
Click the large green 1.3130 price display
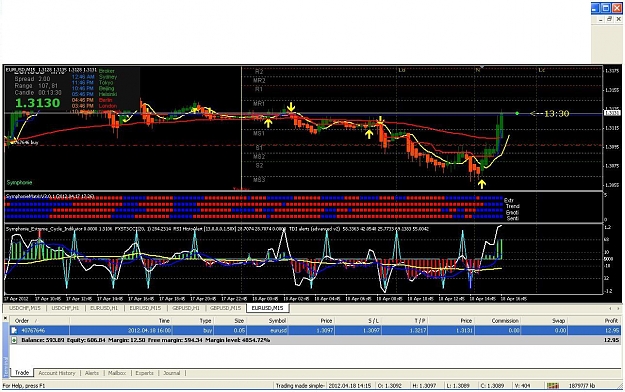pyautogui.click(x=37, y=103)
